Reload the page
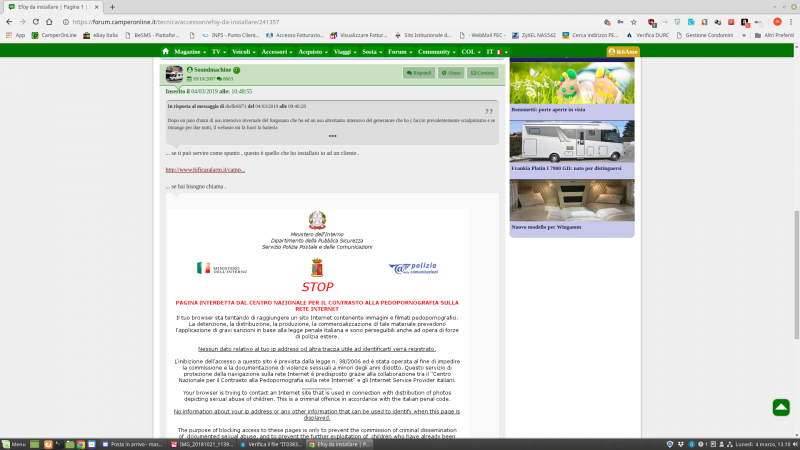This screenshot has width=800, height=450. click(x=36, y=22)
